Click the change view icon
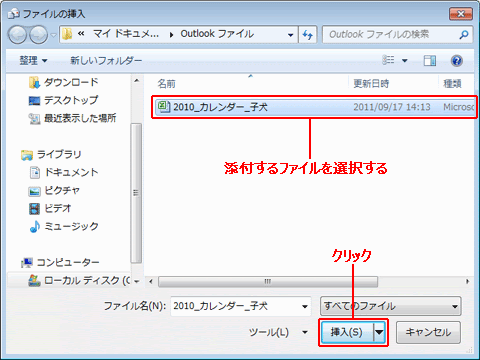The height and width of the screenshot is (360, 480). pyautogui.click(x=388, y=60)
